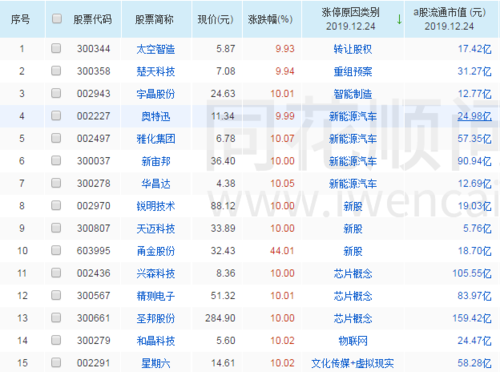Click the 159.42亿 market value
The width and height of the screenshot is (500, 372).
tap(472, 319)
